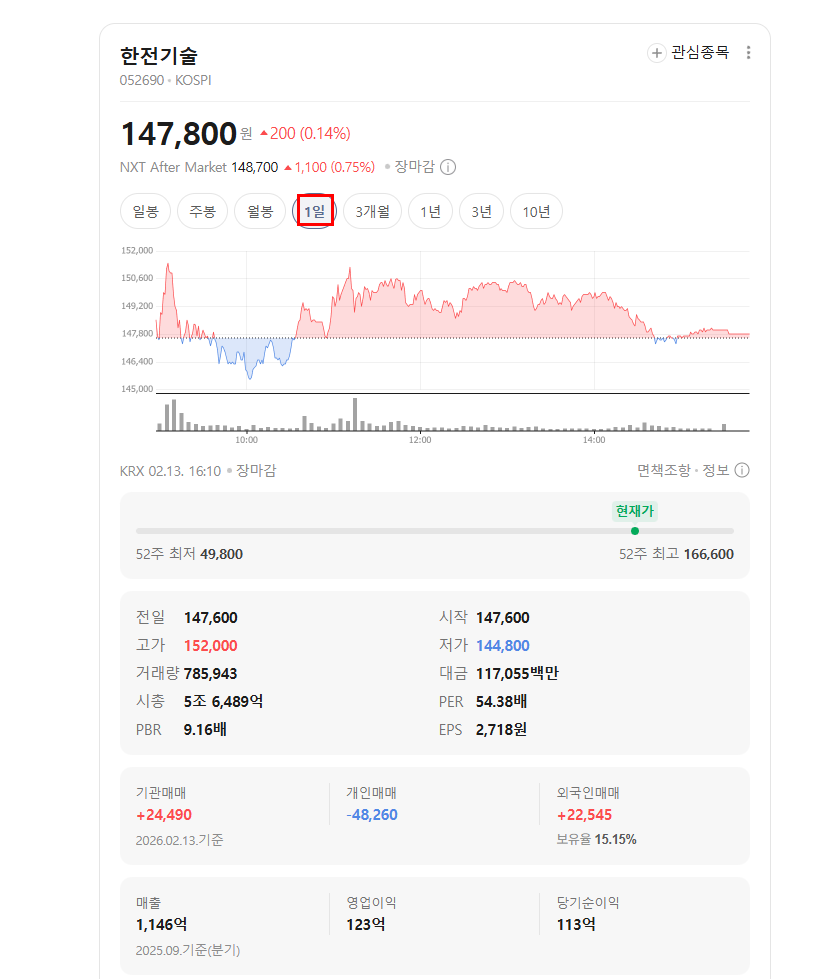Click NXT After Market price 148,700
828x979 pixels.
(x=255, y=167)
